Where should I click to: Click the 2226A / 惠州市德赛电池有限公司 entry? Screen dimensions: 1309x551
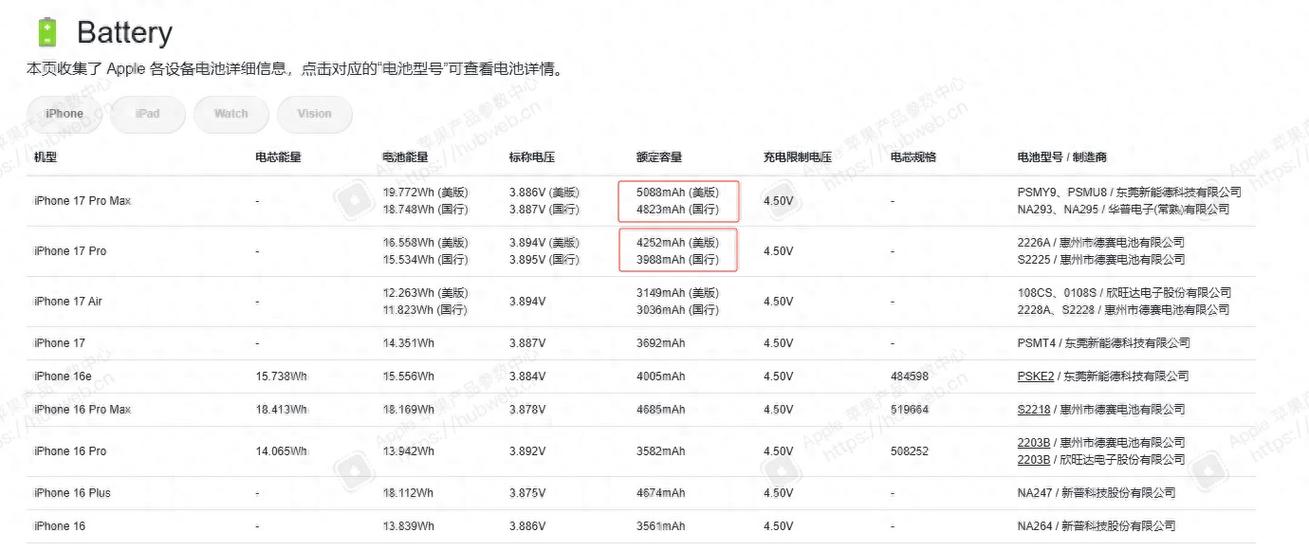point(1101,242)
